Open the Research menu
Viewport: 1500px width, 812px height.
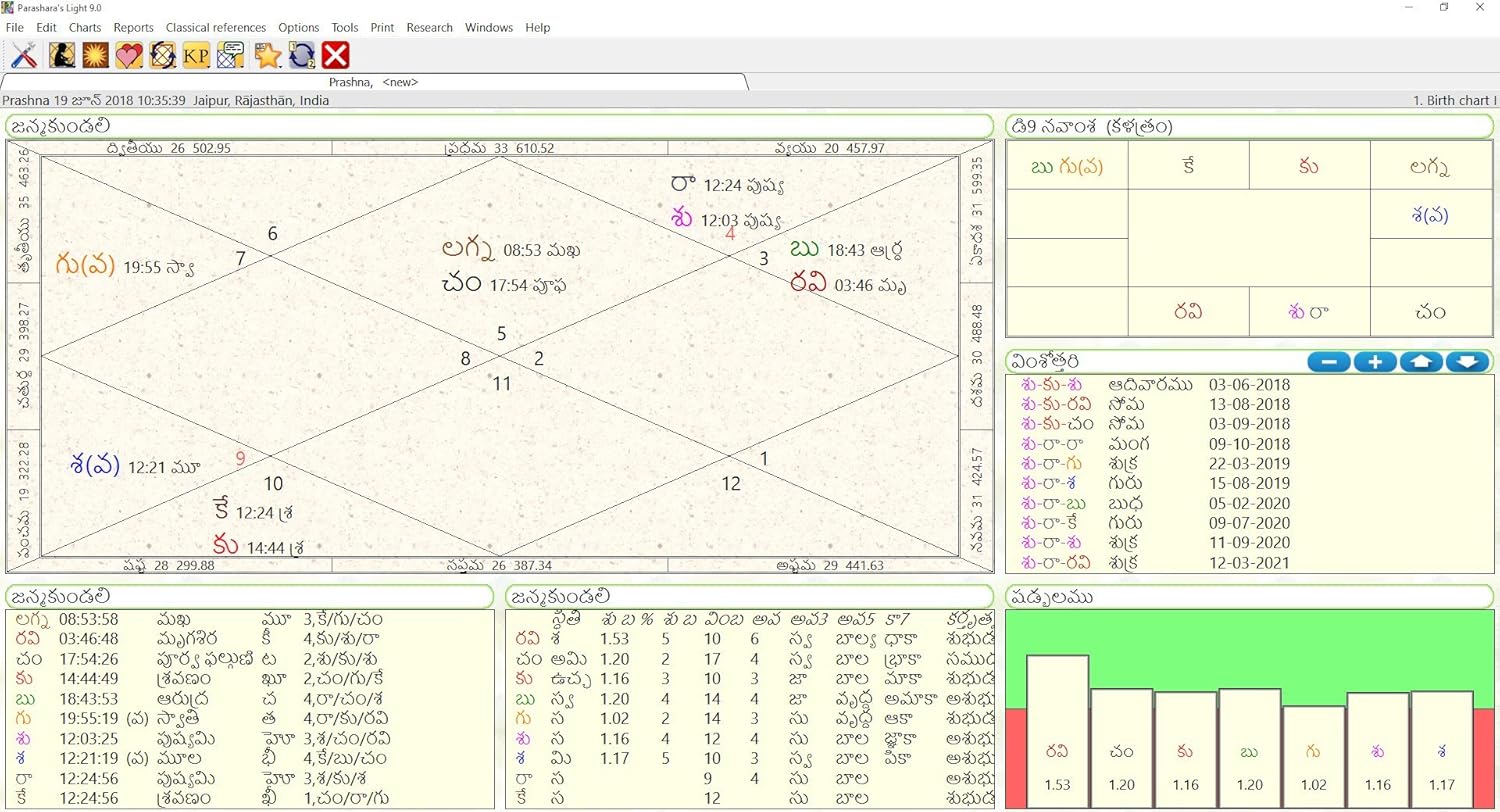(x=429, y=28)
